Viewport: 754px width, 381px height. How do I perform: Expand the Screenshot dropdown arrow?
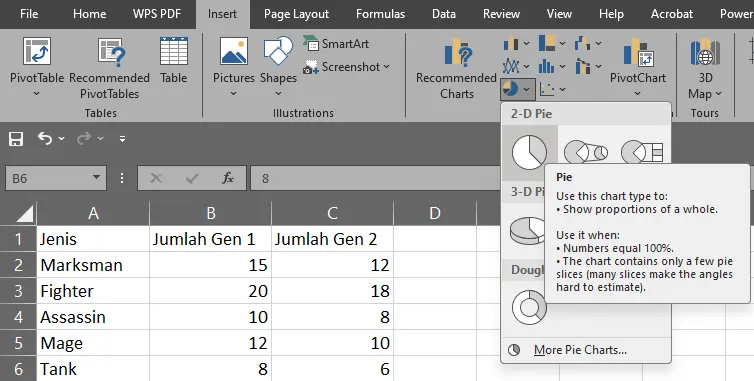387,67
